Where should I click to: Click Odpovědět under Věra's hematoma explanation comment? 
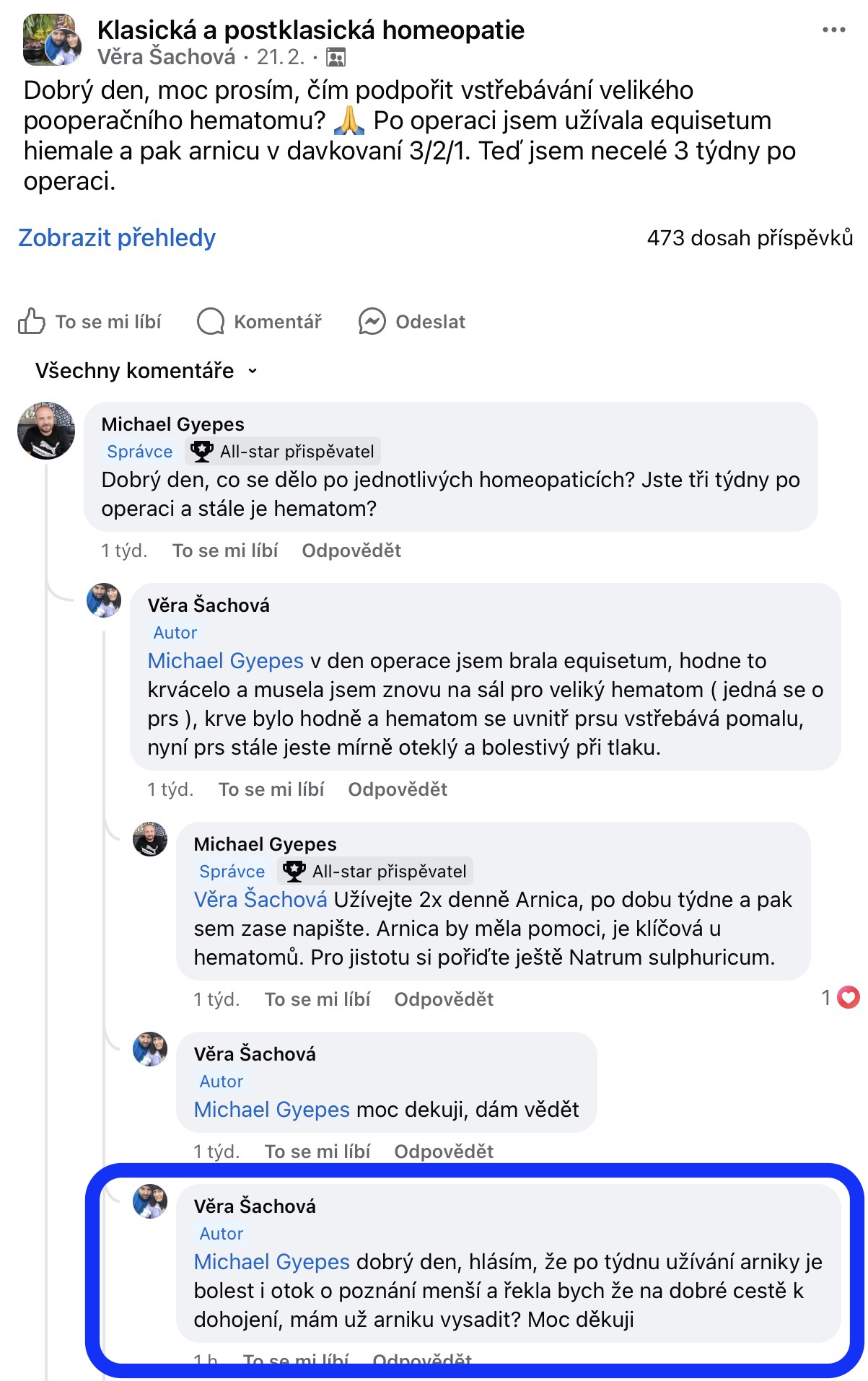point(397,789)
